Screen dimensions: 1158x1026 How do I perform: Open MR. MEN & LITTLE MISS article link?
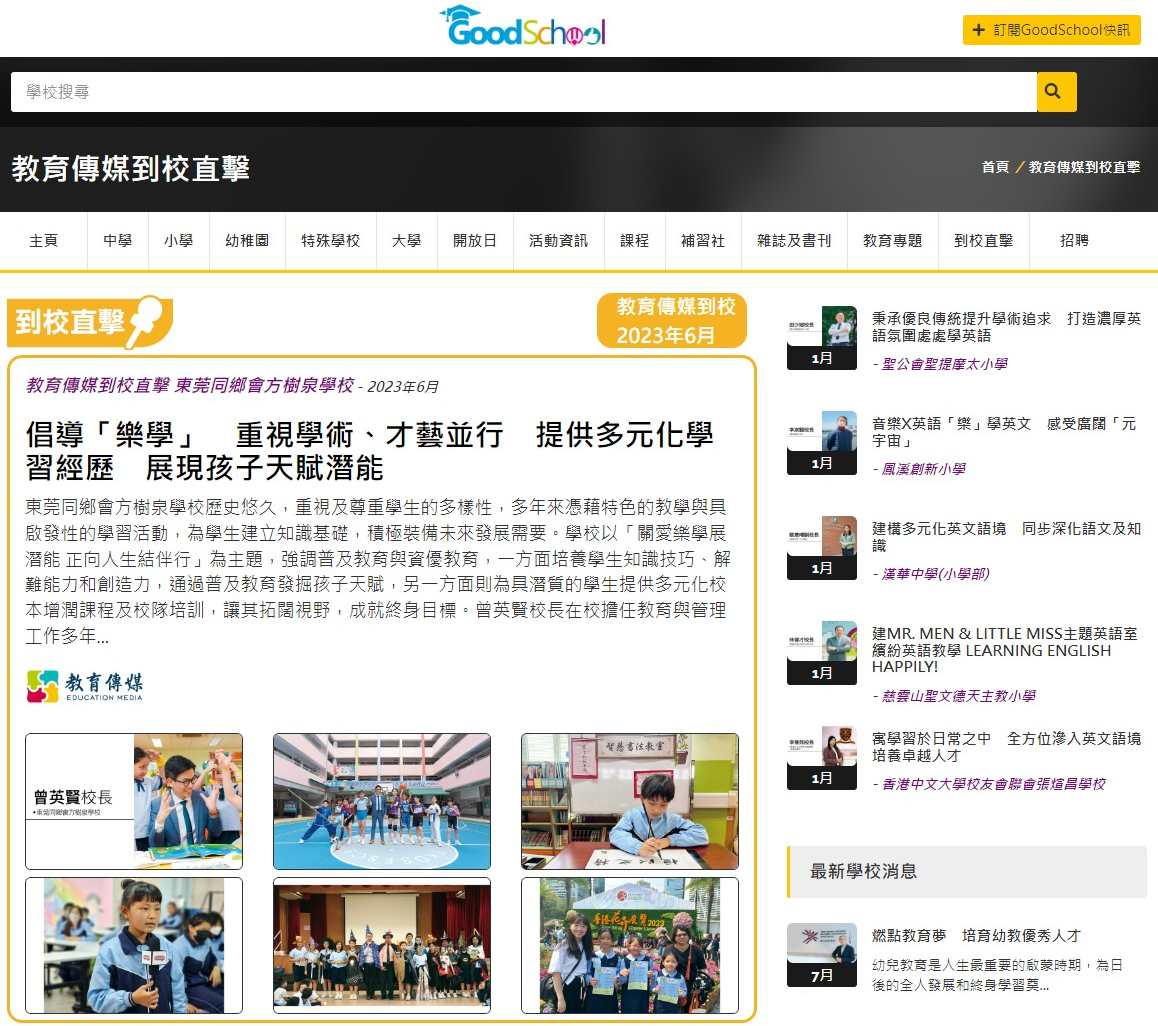coord(1004,650)
